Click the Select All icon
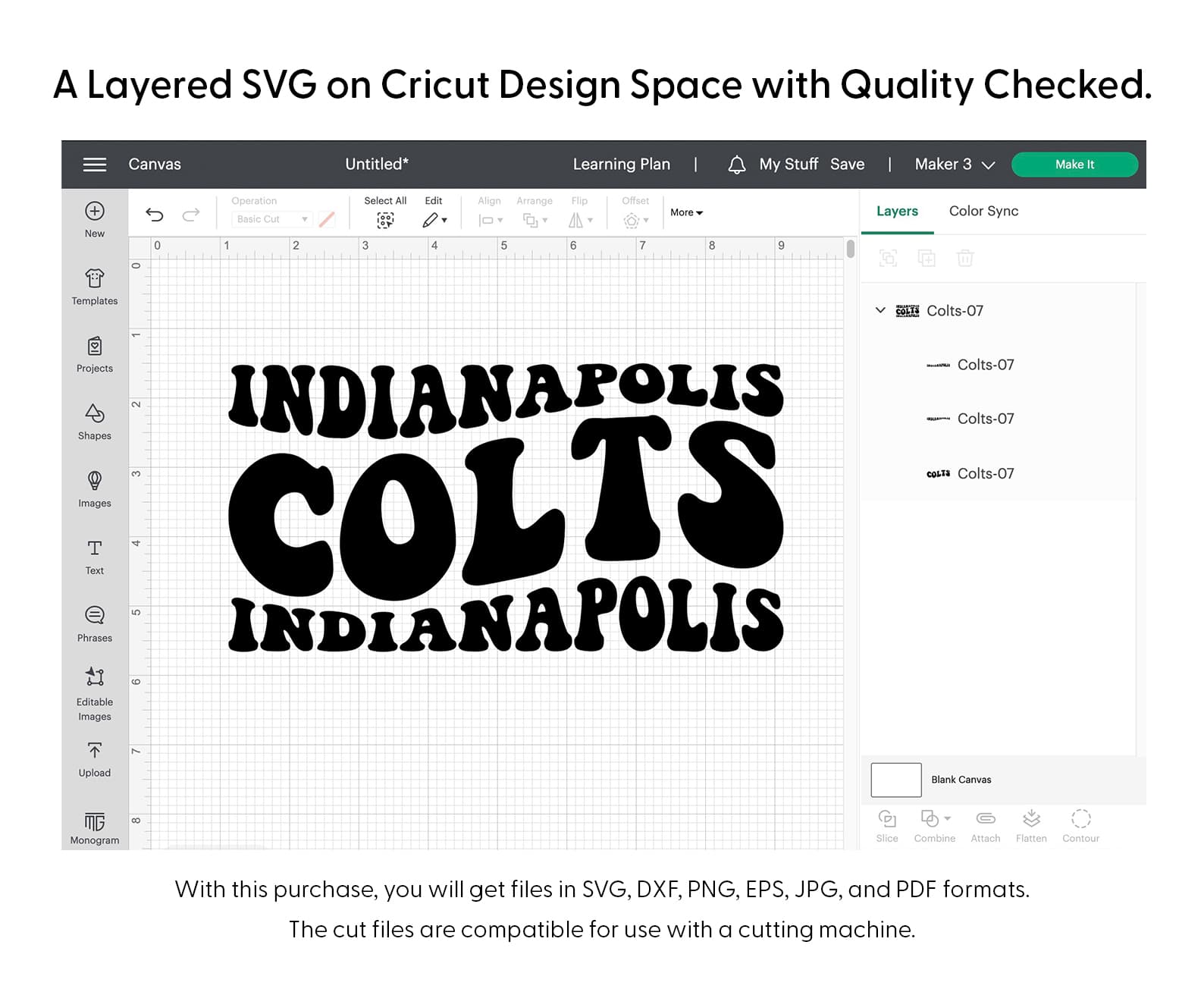Viewport: 1204px width, 992px height. click(385, 221)
